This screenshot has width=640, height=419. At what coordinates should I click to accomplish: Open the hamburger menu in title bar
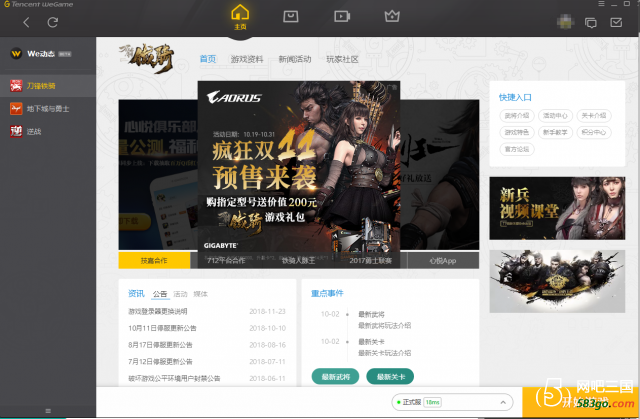click(x=601, y=4)
